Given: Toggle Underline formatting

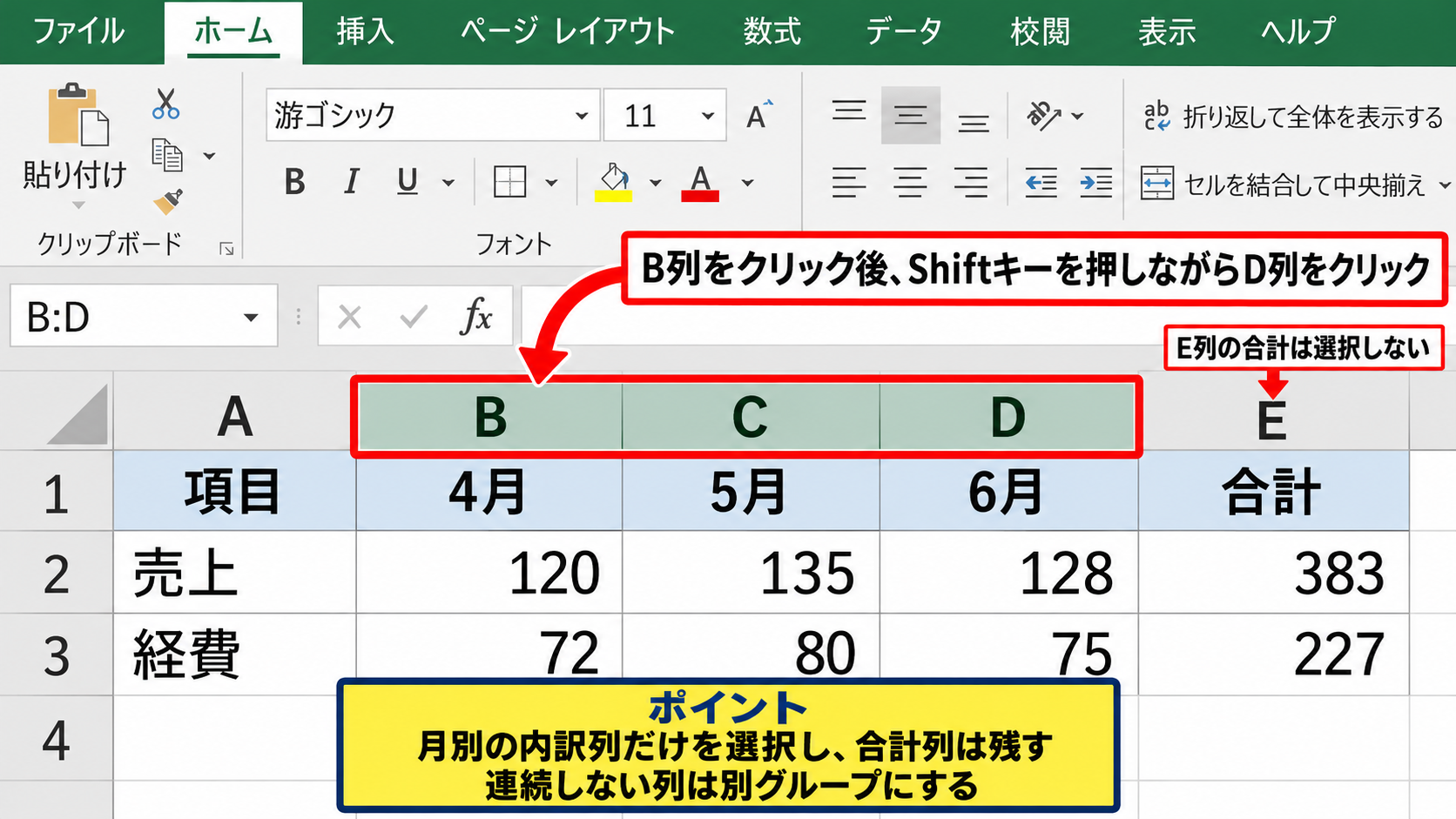Looking at the screenshot, I should (x=407, y=182).
